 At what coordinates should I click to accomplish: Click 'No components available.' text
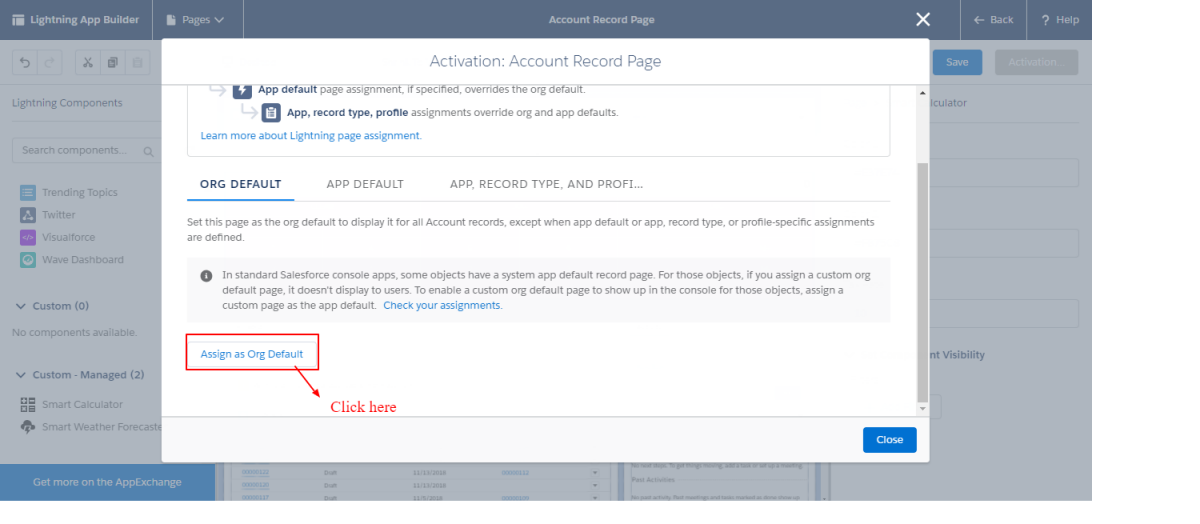[74, 332]
